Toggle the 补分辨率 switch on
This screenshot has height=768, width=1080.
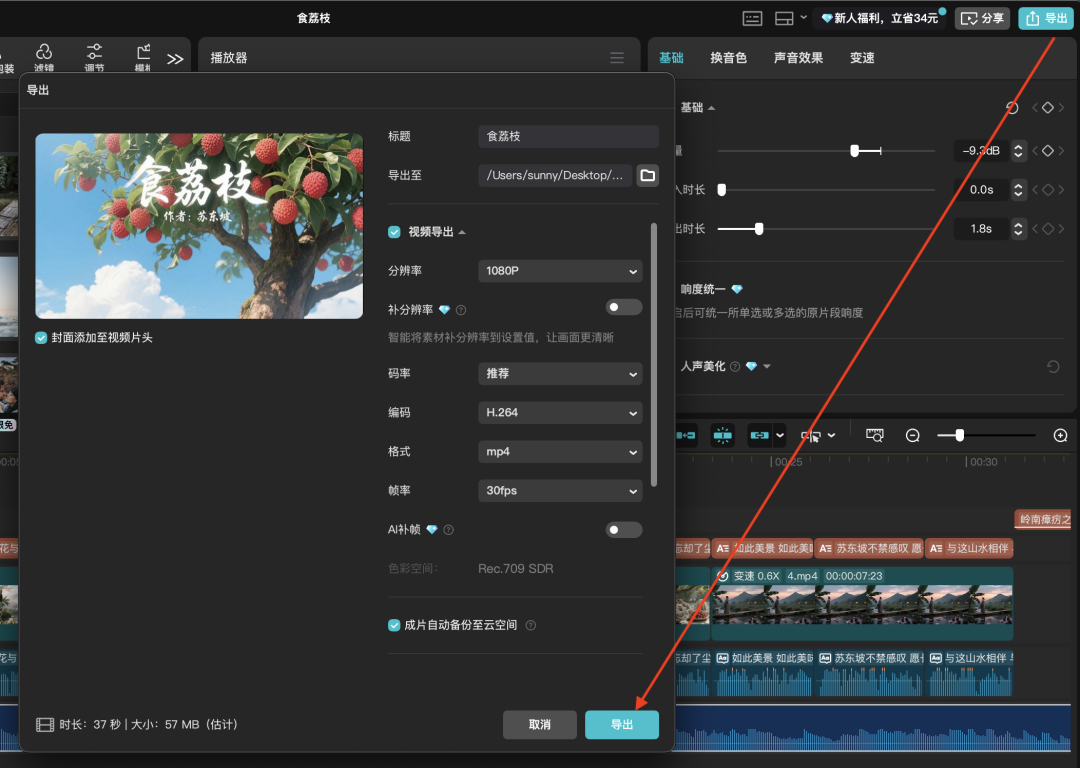pos(624,308)
